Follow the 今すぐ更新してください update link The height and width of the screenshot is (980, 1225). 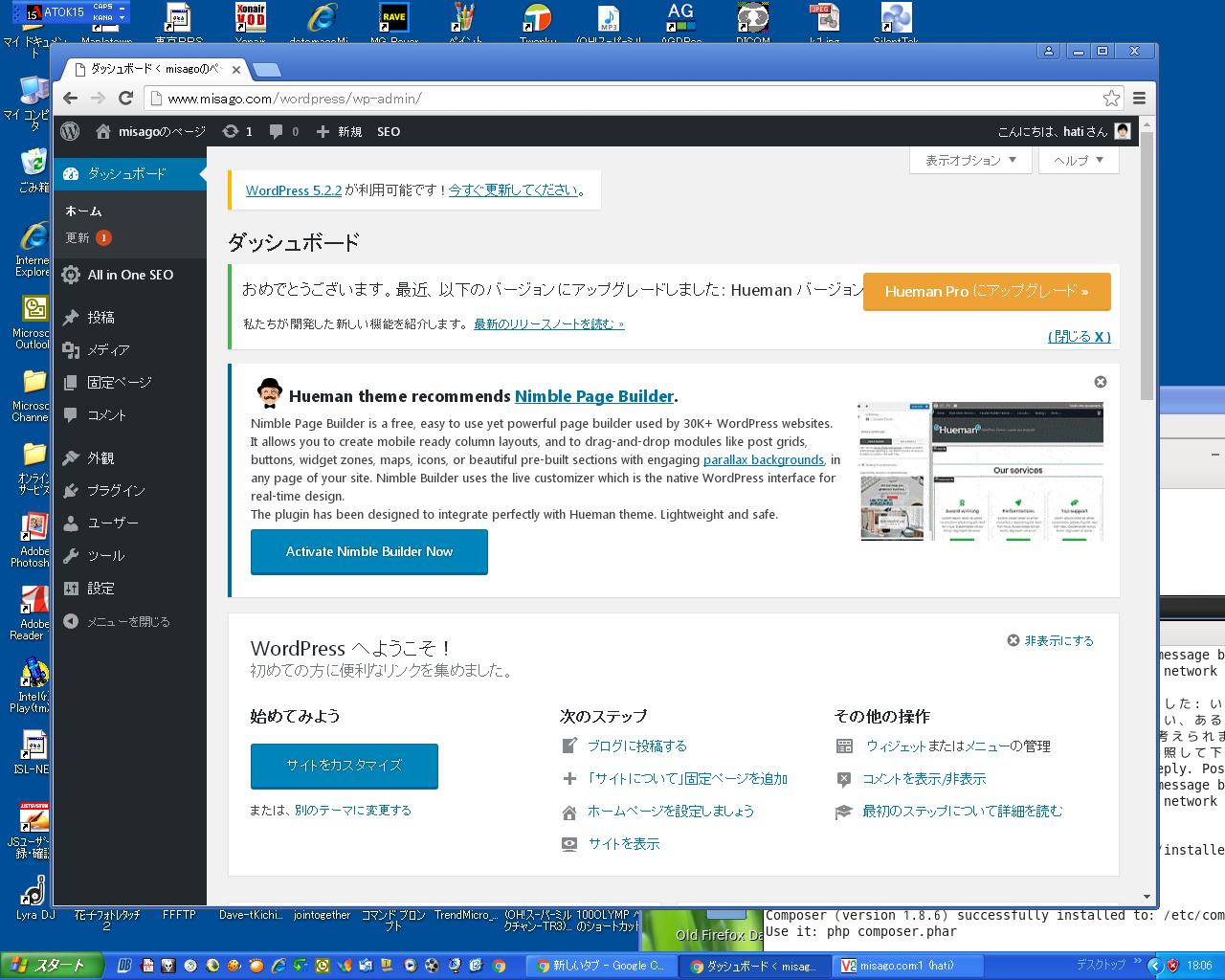[514, 189]
